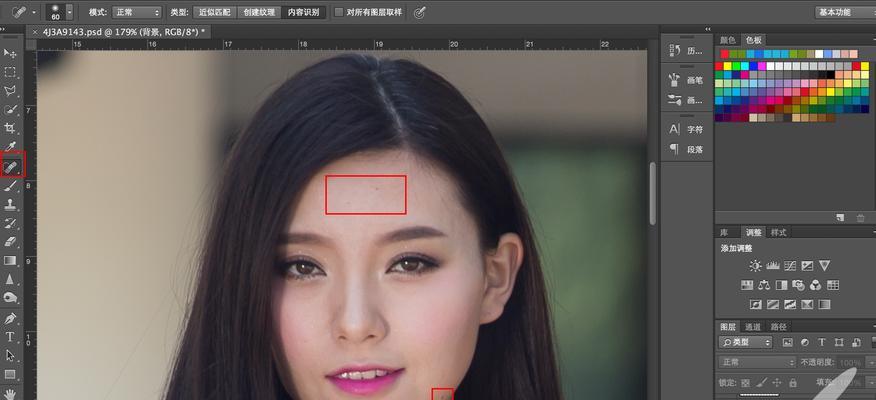Create new swatch from foreground color
Viewport: 876px width, 400px height.
pyautogui.click(x=840, y=217)
